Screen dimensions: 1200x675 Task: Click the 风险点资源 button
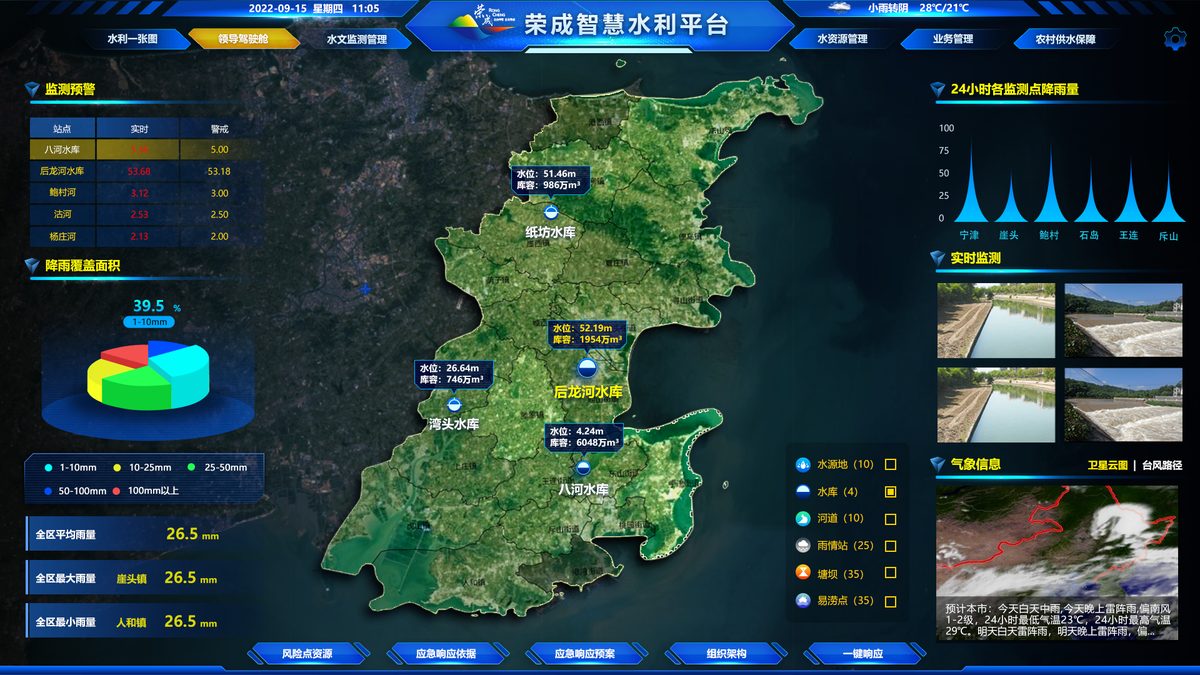[307, 654]
